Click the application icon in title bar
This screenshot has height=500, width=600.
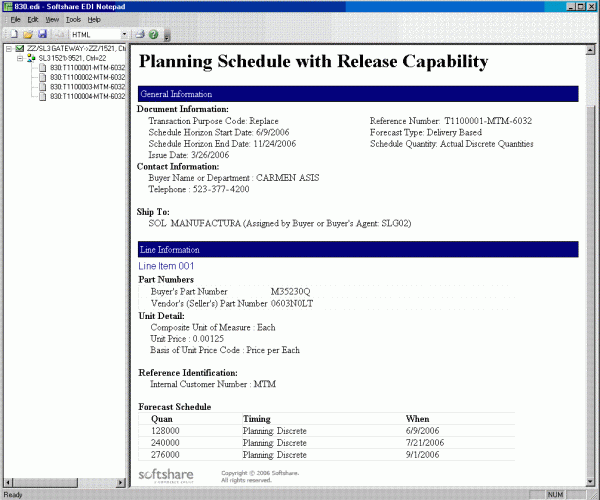pos(7,7)
